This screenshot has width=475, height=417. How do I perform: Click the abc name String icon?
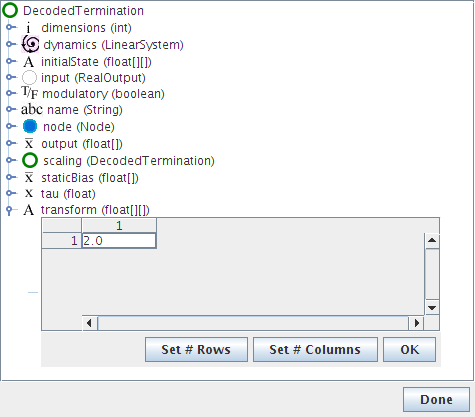pos(32,109)
